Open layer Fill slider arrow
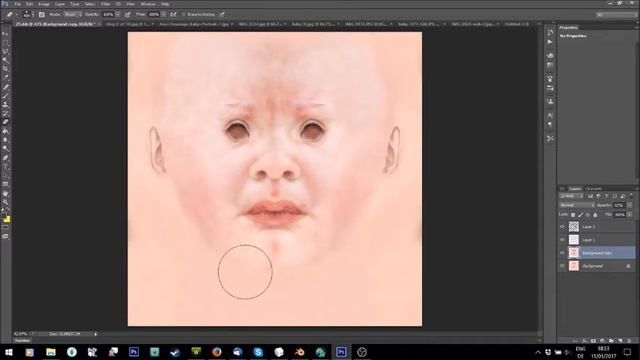 pyautogui.click(x=630, y=215)
